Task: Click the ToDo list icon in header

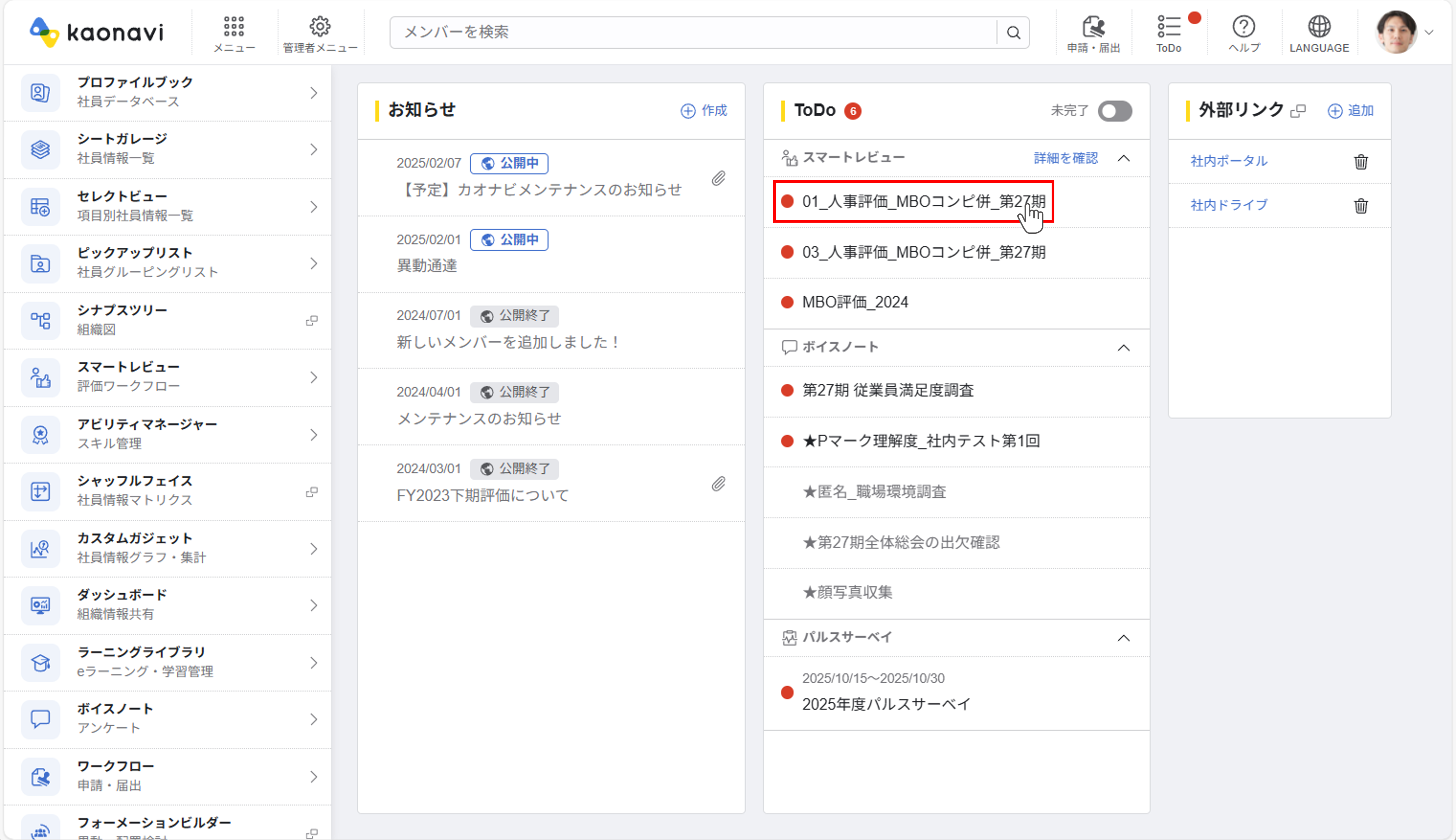Action: (x=1169, y=27)
